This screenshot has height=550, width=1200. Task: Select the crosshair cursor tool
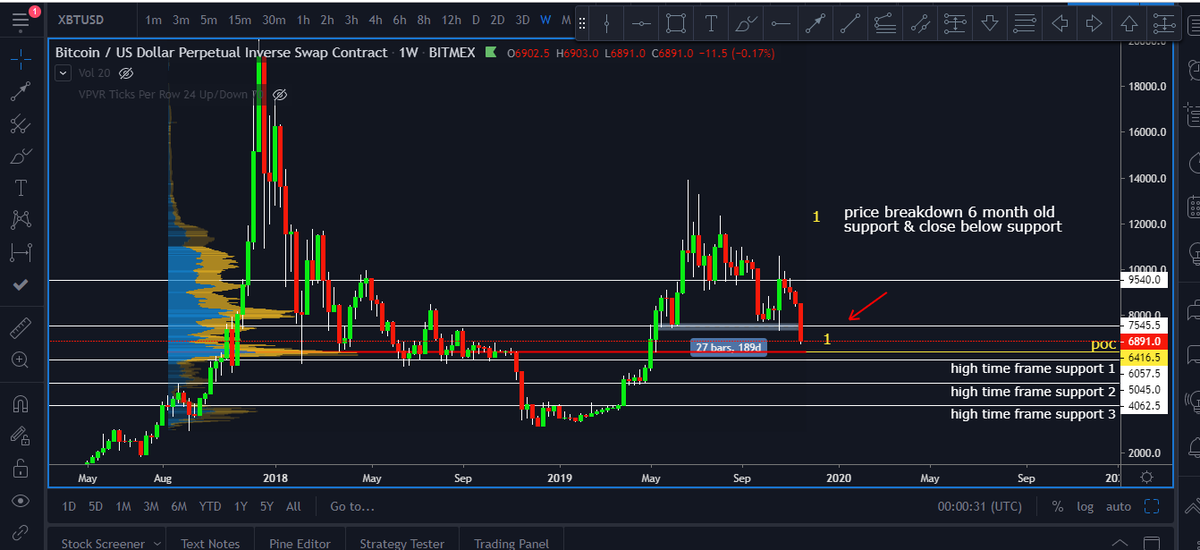pyautogui.click(x=21, y=60)
